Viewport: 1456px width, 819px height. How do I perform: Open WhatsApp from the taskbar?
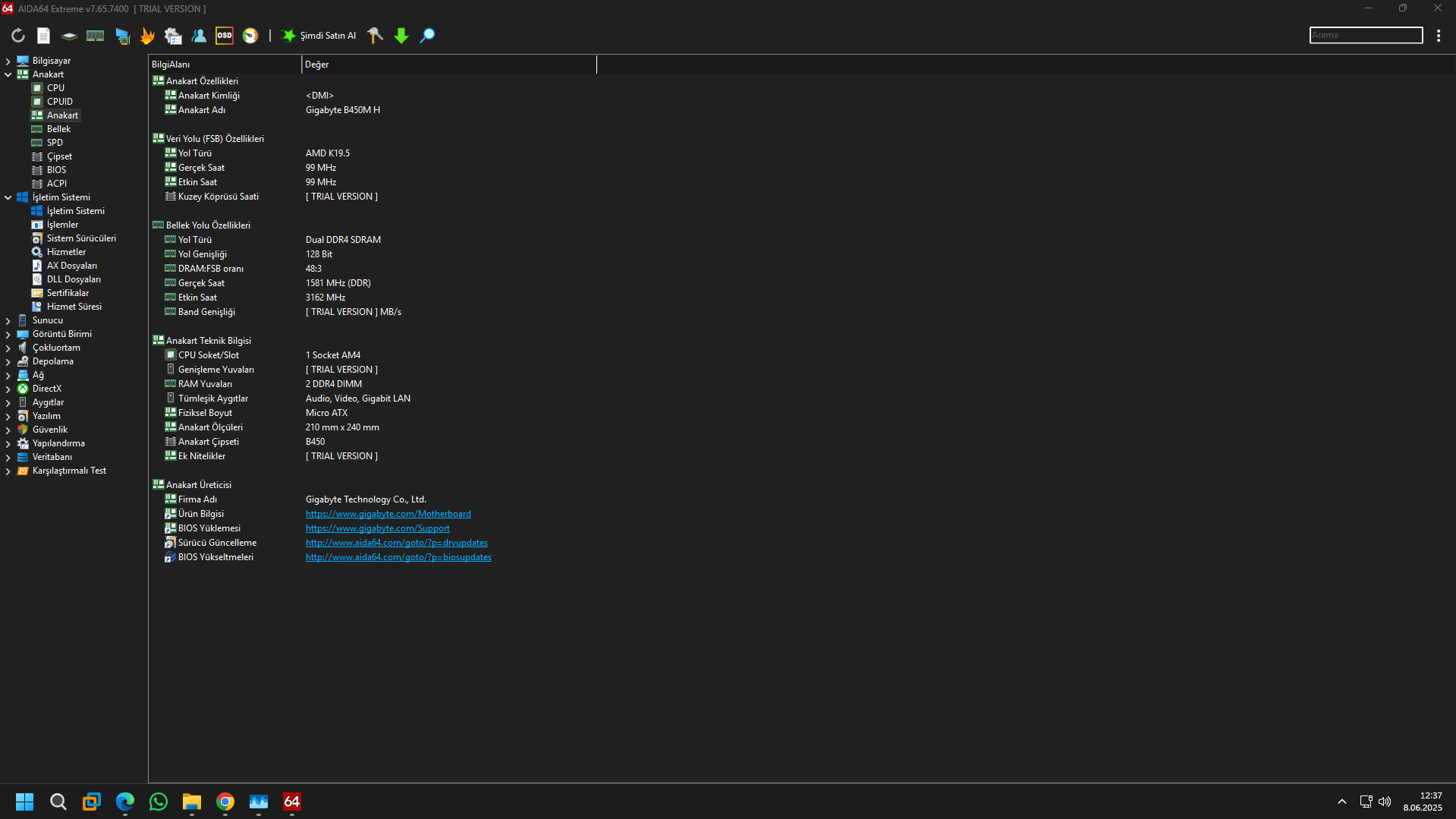tap(158, 802)
